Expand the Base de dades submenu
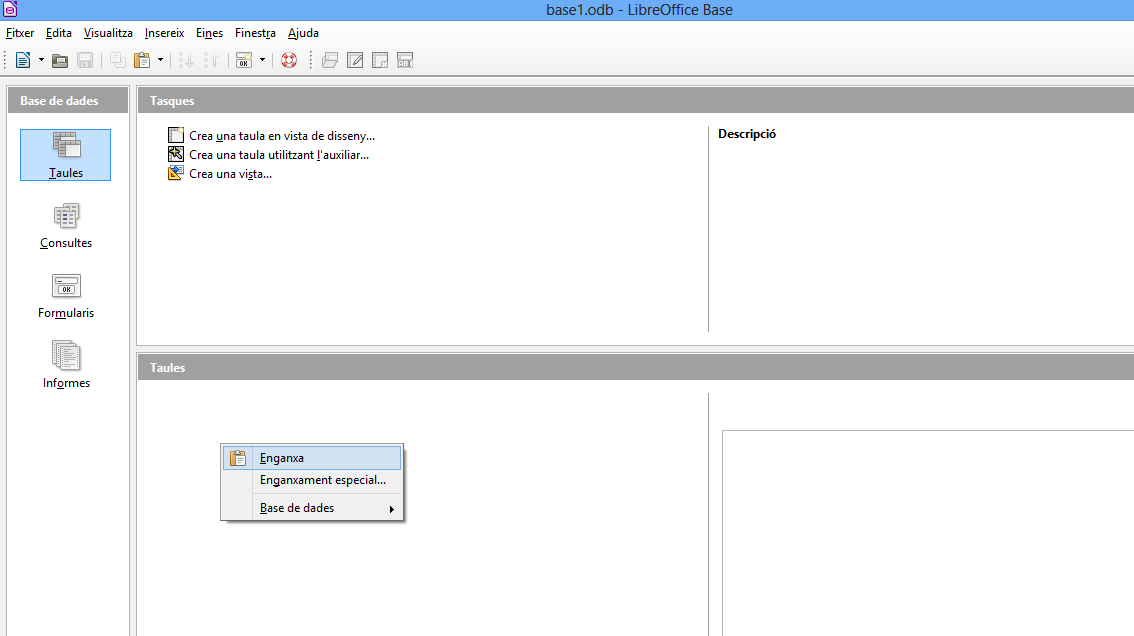The height and width of the screenshot is (636, 1134). (x=312, y=508)
